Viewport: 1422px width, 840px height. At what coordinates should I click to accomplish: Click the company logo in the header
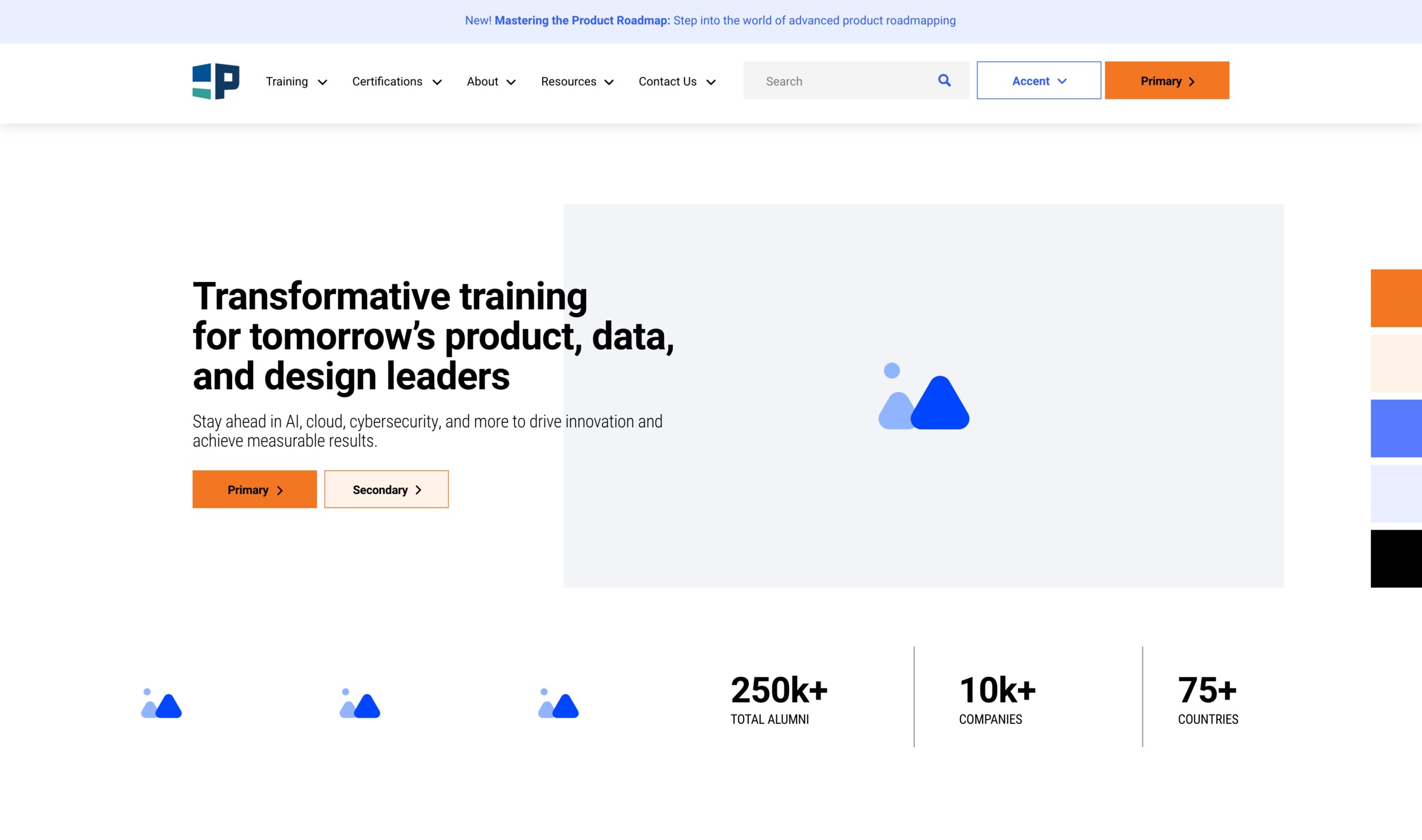216,81
